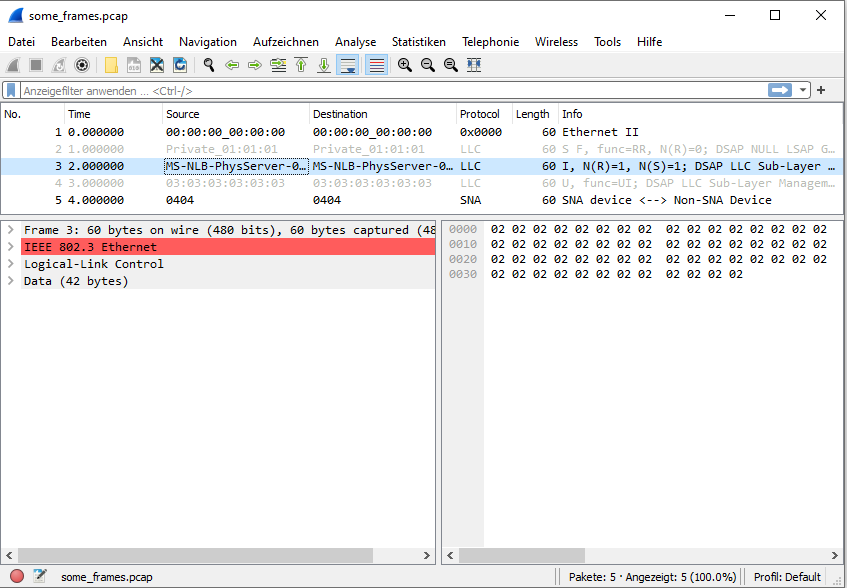Open the Datei menu
The width and height of the screenshot is (847, 588).
point(22,42)
